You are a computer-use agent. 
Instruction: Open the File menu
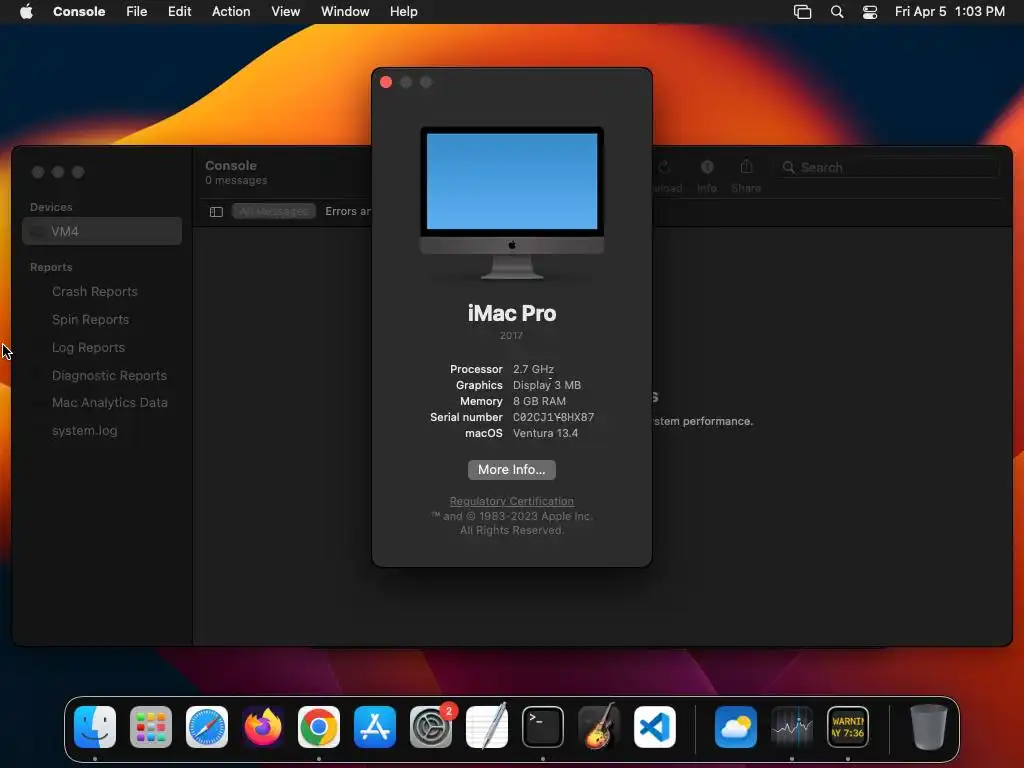[x=136, y=12]
